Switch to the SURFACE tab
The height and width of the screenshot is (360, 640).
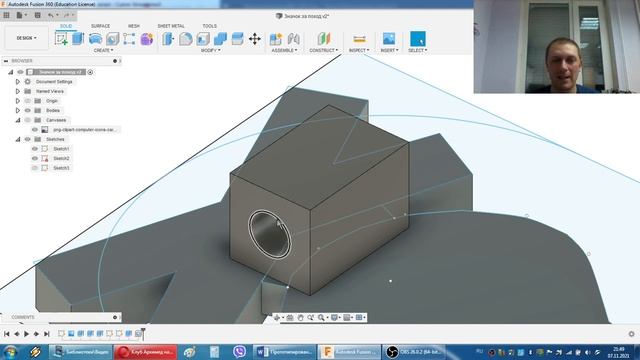click(100, 26)
